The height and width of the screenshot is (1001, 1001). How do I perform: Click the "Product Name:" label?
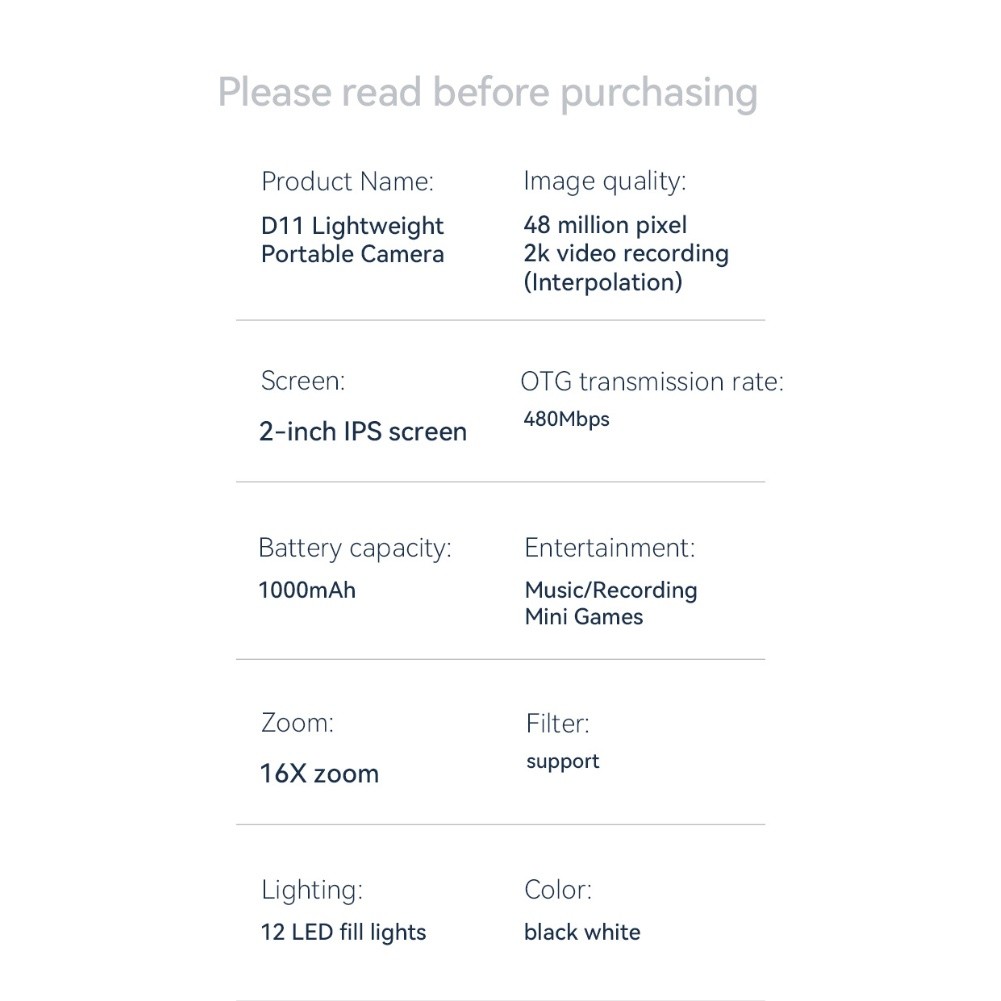point(347,182)
